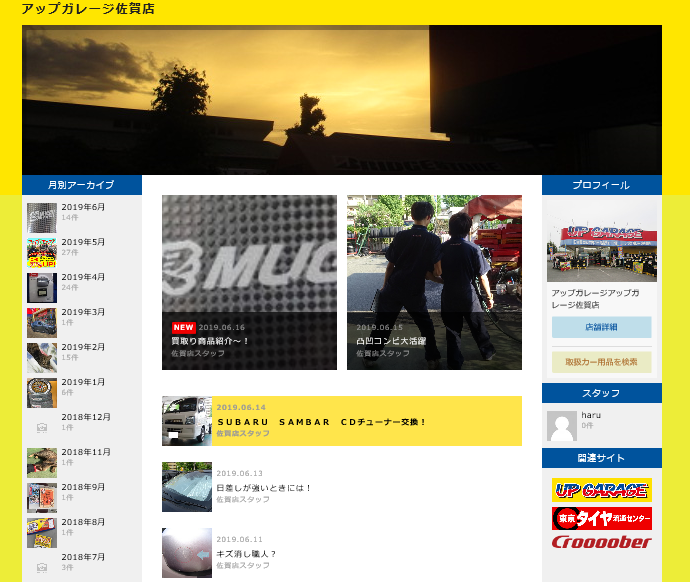This screenshot has width=690, height=582.
Task: Click the 2018年11月 archive thumbnail
Action: click(x=42, y=463)
